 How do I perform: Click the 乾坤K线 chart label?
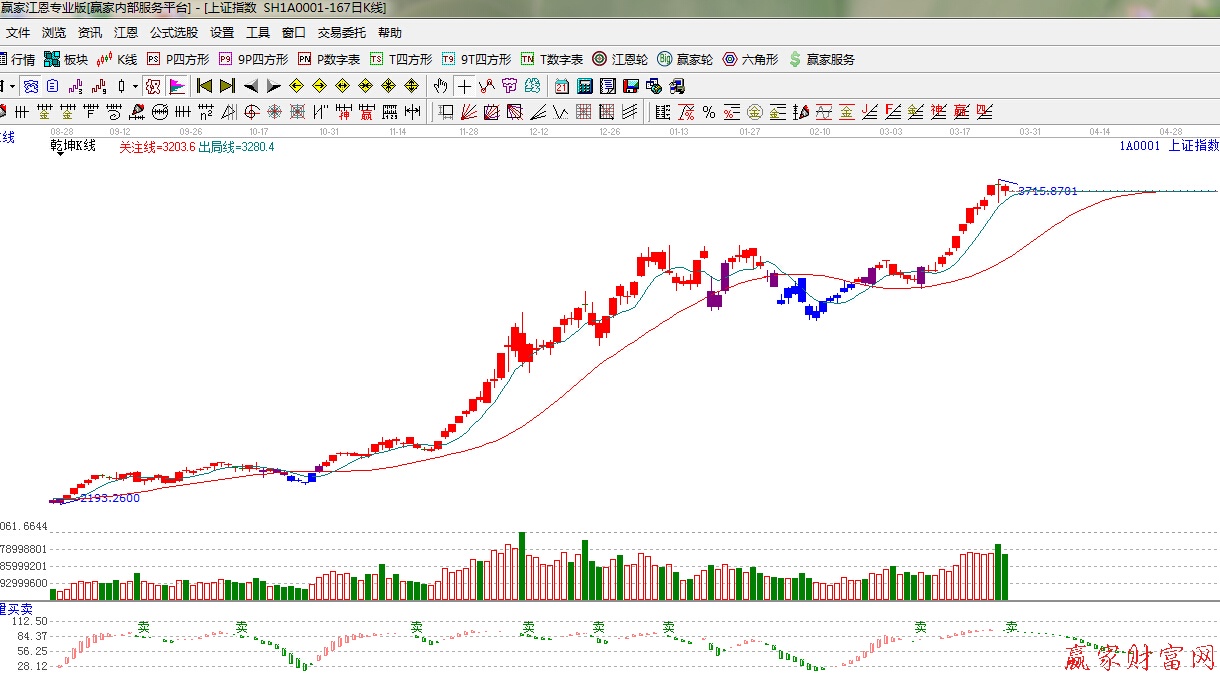[73, 146]
